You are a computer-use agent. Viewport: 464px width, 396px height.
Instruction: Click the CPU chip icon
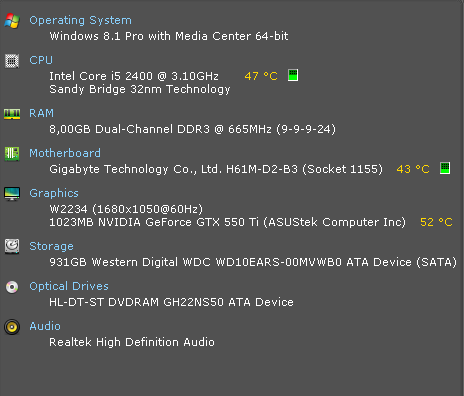click(x=12, y=61)
